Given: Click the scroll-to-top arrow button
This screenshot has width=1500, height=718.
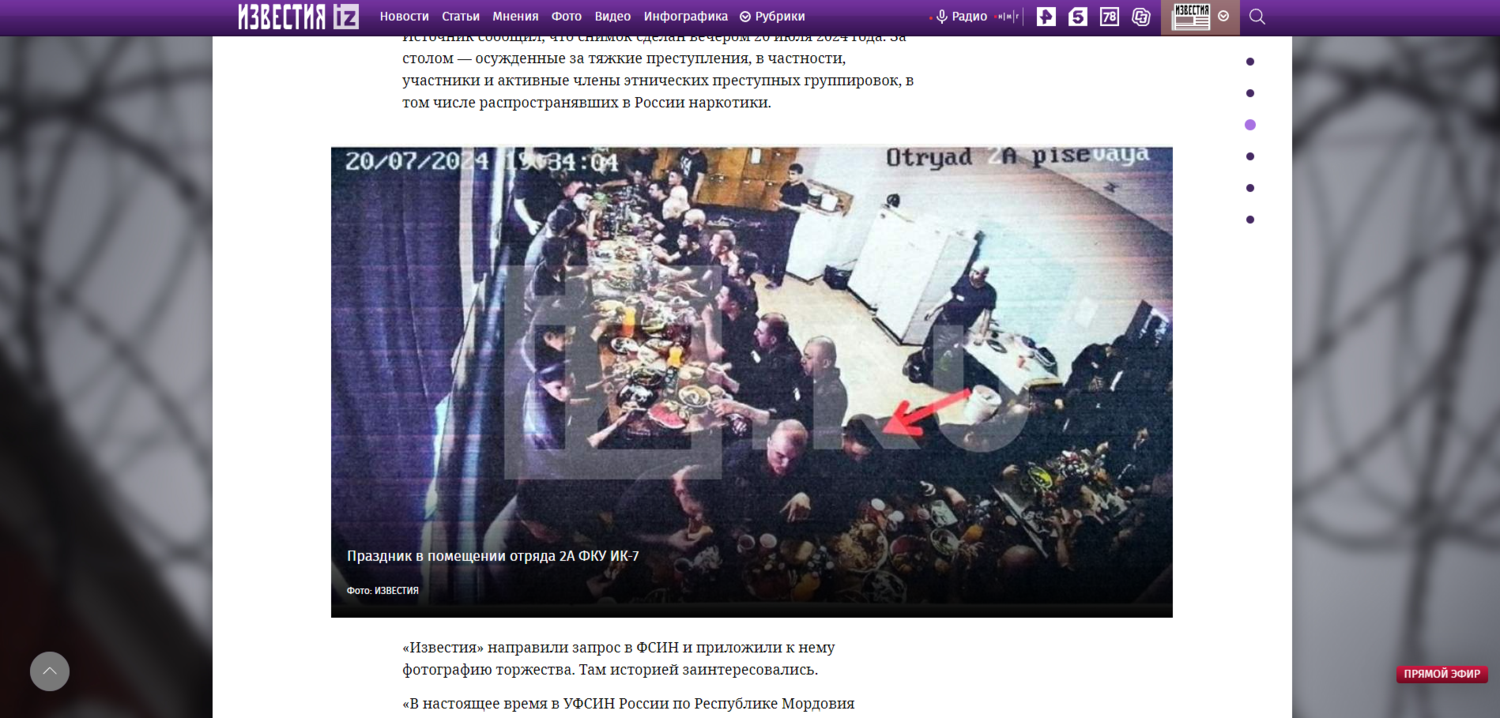Looking at the screenshot, I should pos(50,671).
